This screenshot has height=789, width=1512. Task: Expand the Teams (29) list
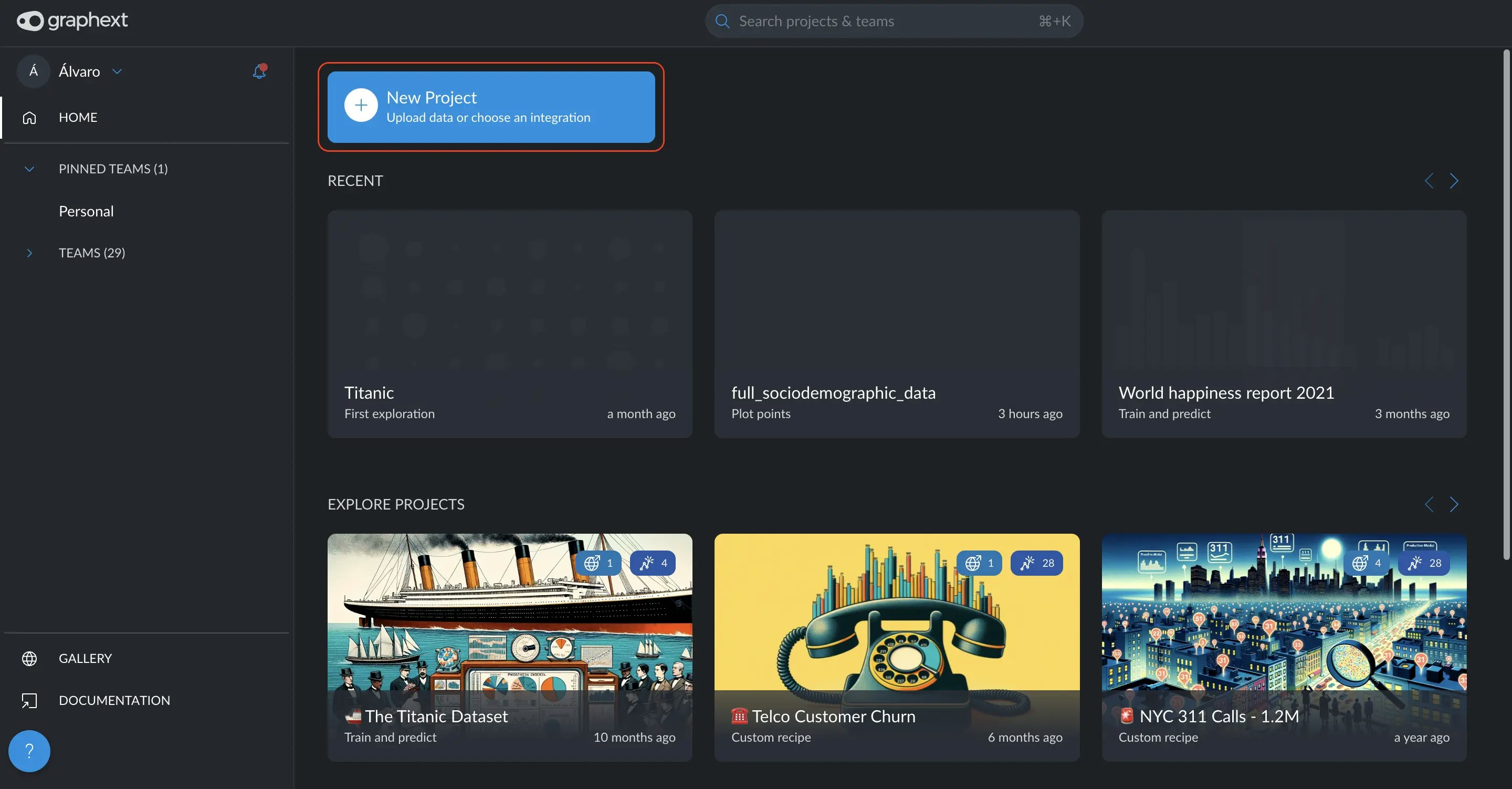tap(29, 253)
